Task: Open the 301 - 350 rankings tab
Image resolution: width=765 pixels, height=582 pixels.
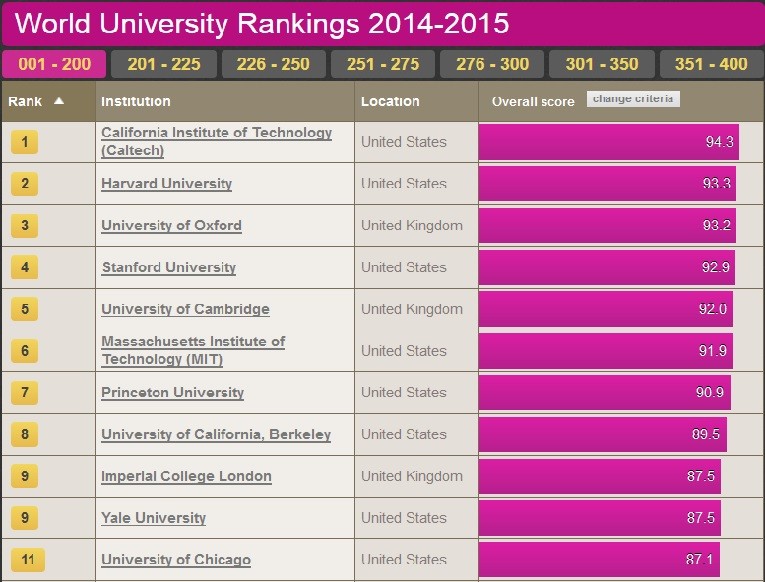Action: [602, 64]
